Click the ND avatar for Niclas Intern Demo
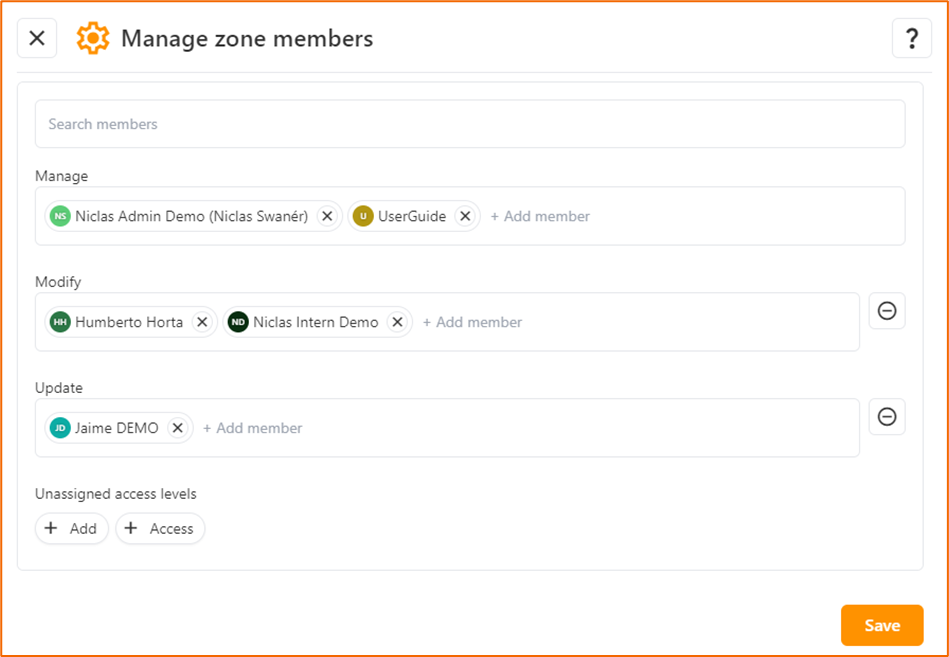Image resolution: width=949 pixels, height=657 pixels. 238,322
